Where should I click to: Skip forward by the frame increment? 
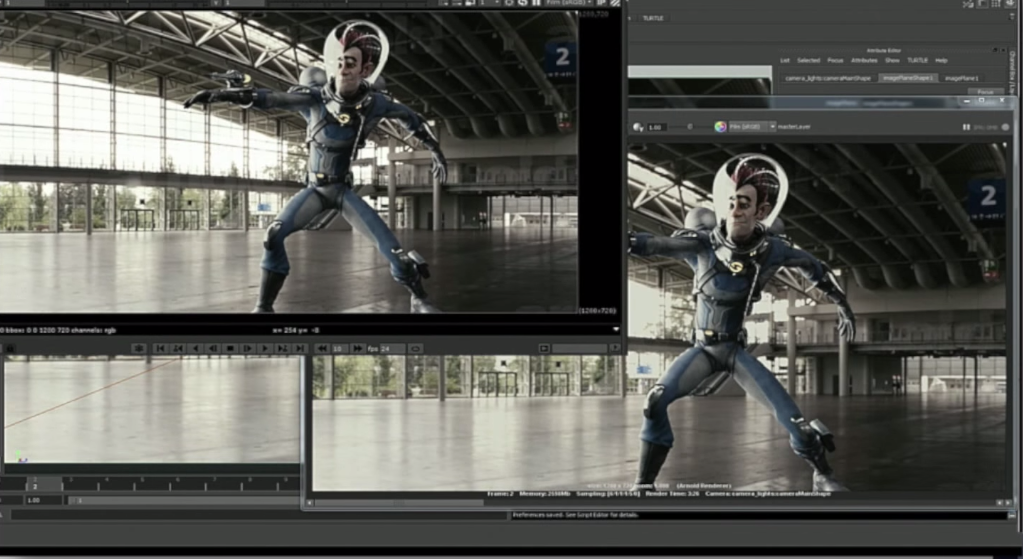click(x=357, y=348)
